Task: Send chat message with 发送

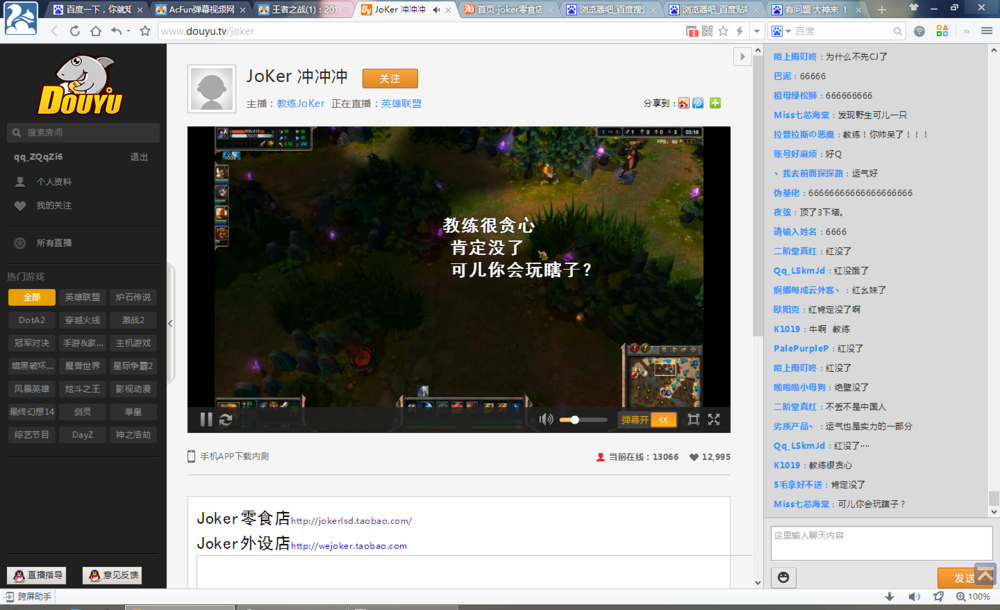Action: 964,577
